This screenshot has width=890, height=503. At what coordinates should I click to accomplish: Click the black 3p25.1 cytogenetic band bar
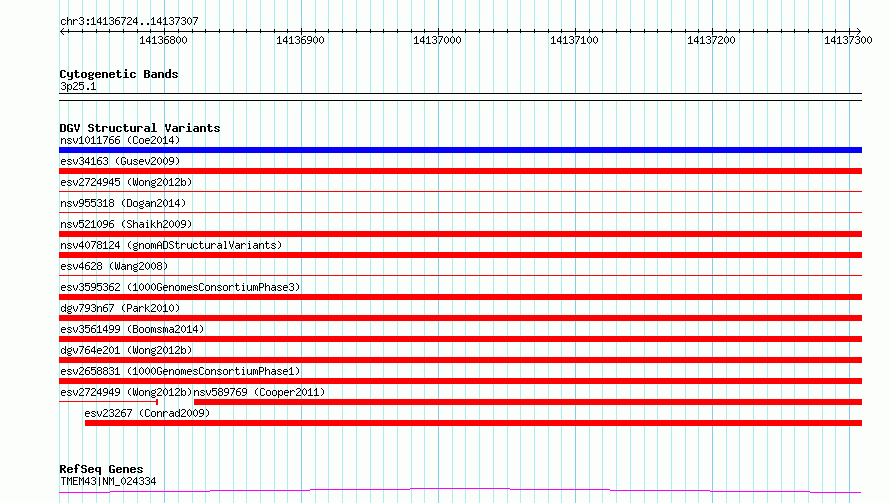pyautogui.click(x=460, y=97)
